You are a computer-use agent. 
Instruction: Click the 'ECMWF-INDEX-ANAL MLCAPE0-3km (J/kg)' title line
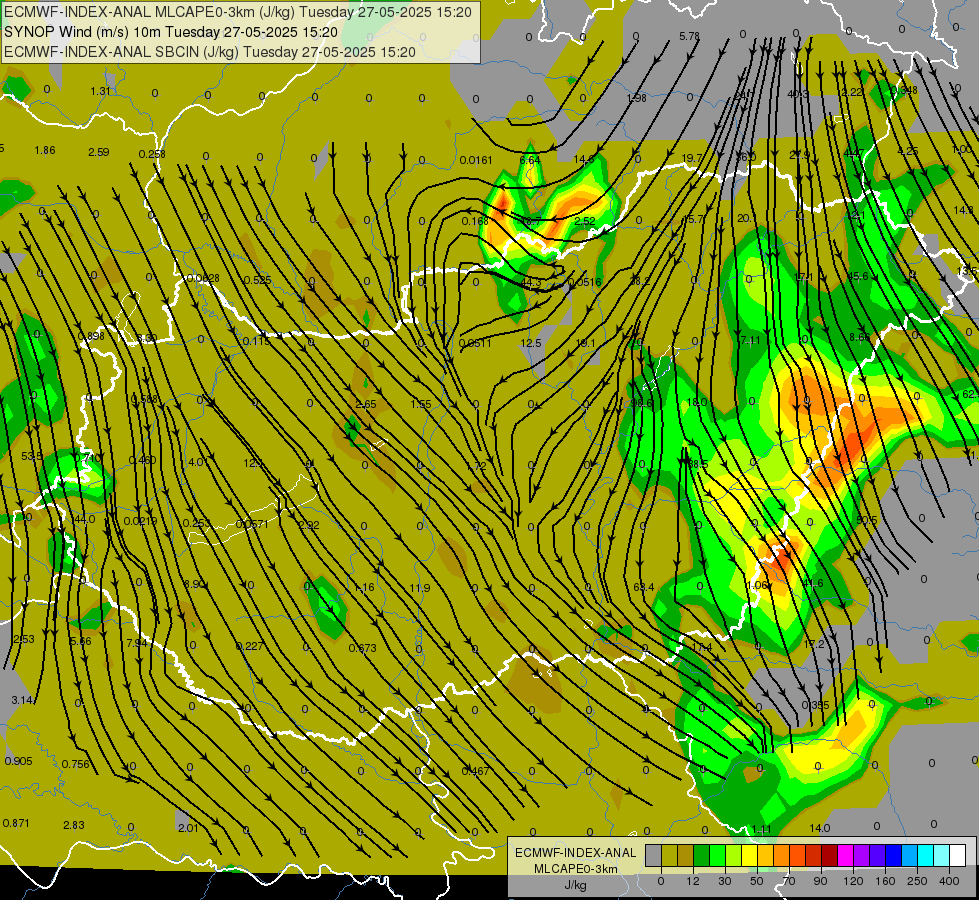coord(238,12)
